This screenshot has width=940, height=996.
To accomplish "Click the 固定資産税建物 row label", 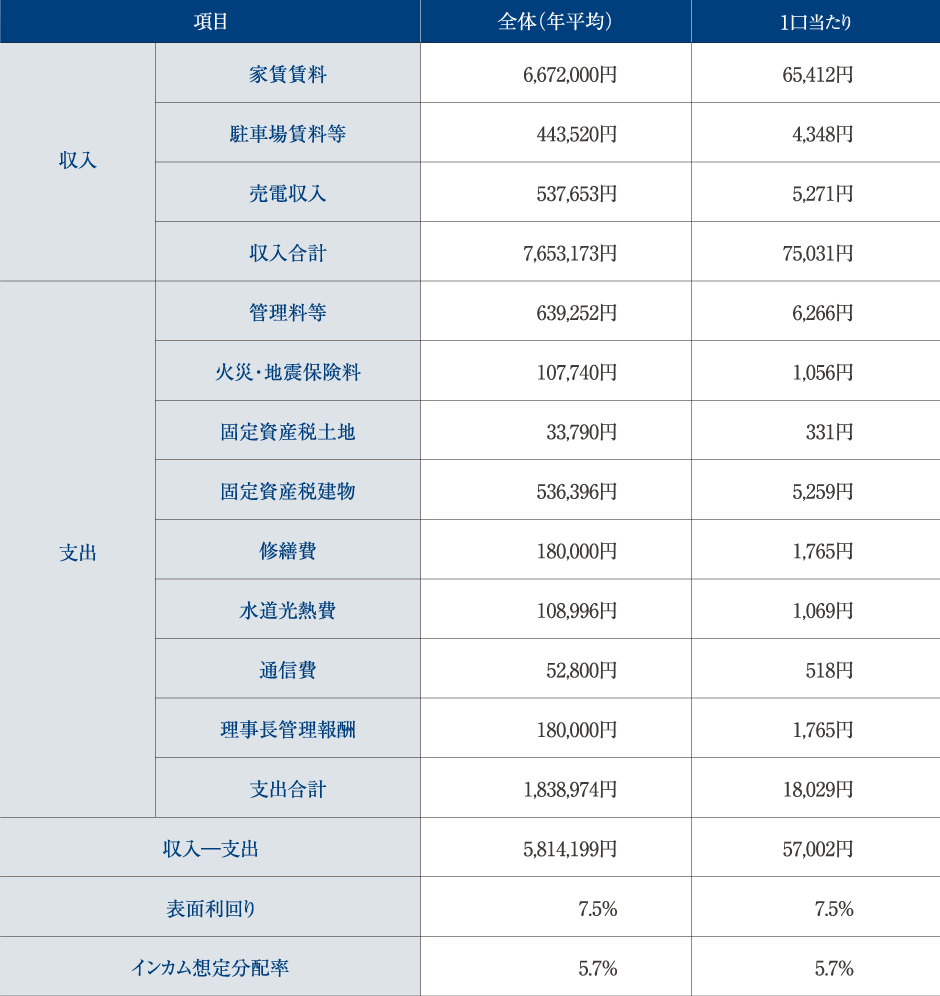I will pos(288,492).
